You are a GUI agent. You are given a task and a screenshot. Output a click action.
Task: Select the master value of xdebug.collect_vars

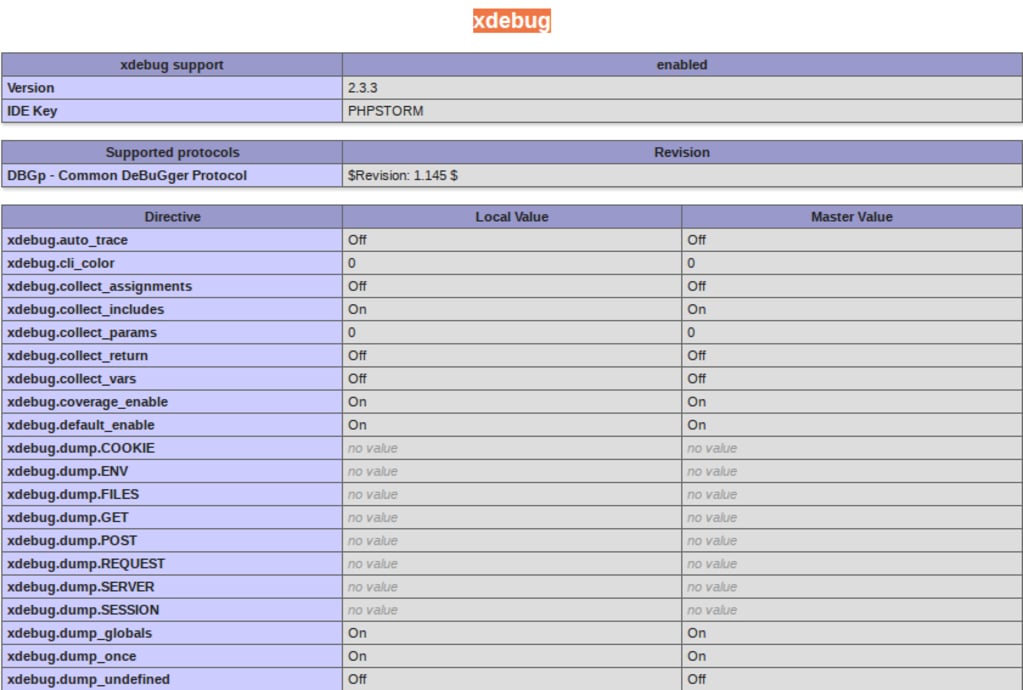[x=696, y=379]
